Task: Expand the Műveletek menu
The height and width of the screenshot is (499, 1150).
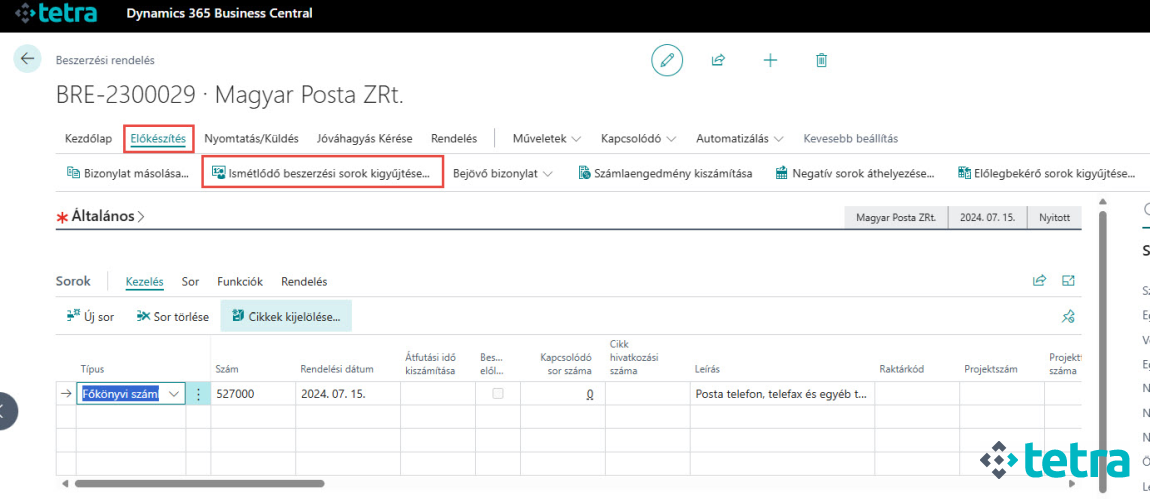Action: (547, 138)
